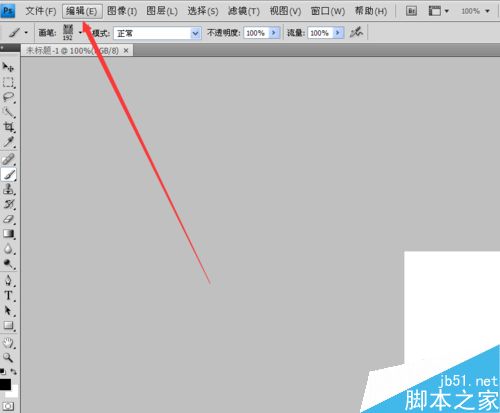Image resolution: width=500 pixels, height=413 pixels.
Task: Open the 帮助(H) menu
Action: (x=371, y=11)
